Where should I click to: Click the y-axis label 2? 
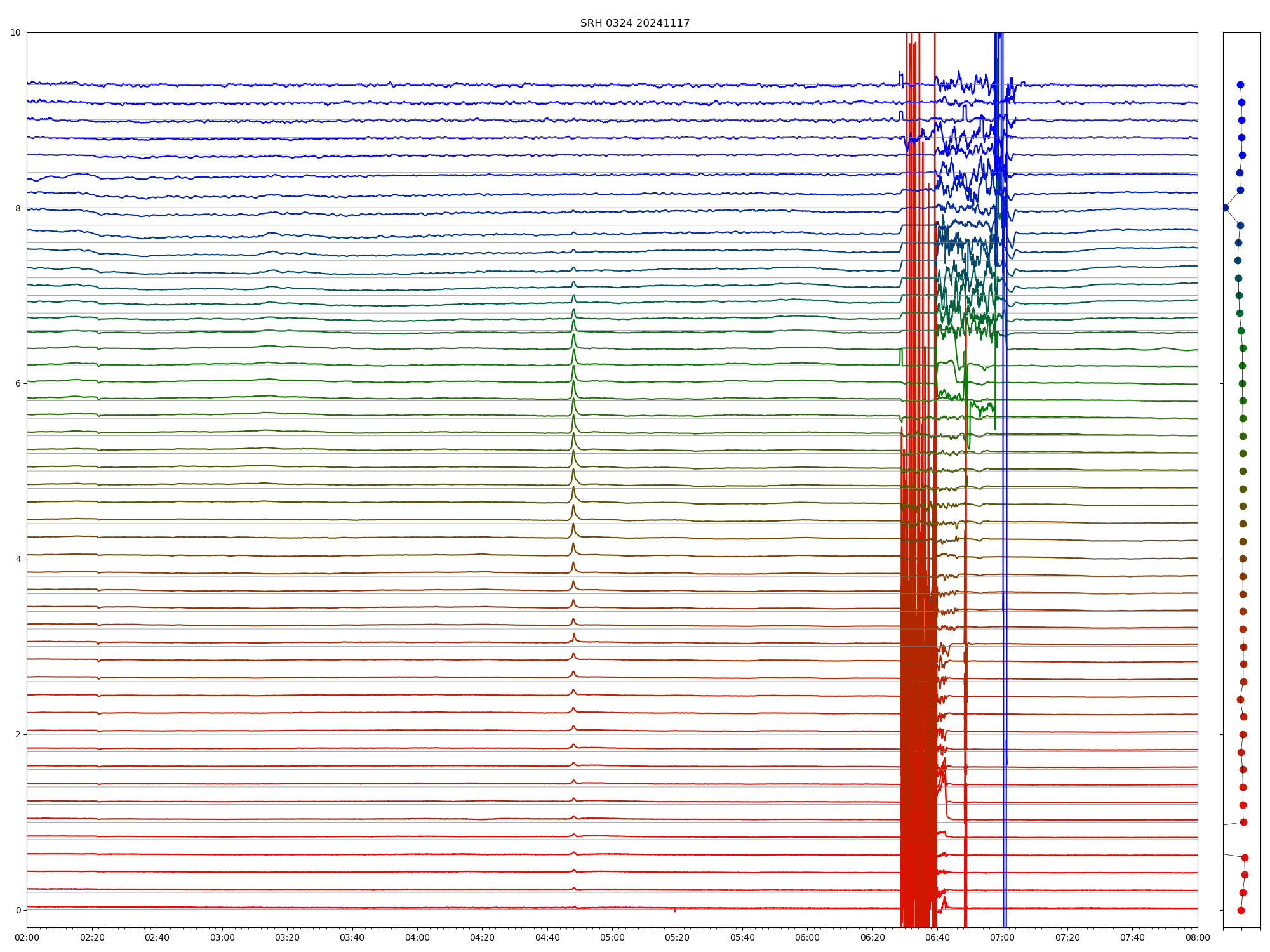tap(18, 734)
